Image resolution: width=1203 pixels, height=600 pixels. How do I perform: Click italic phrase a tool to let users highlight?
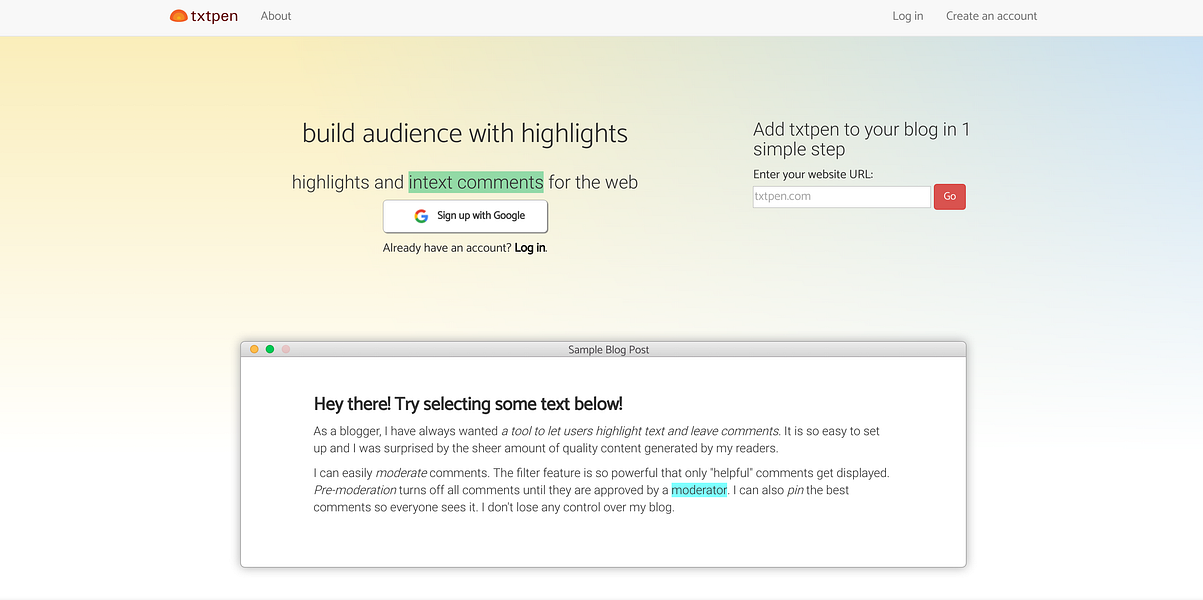[640, 431]
